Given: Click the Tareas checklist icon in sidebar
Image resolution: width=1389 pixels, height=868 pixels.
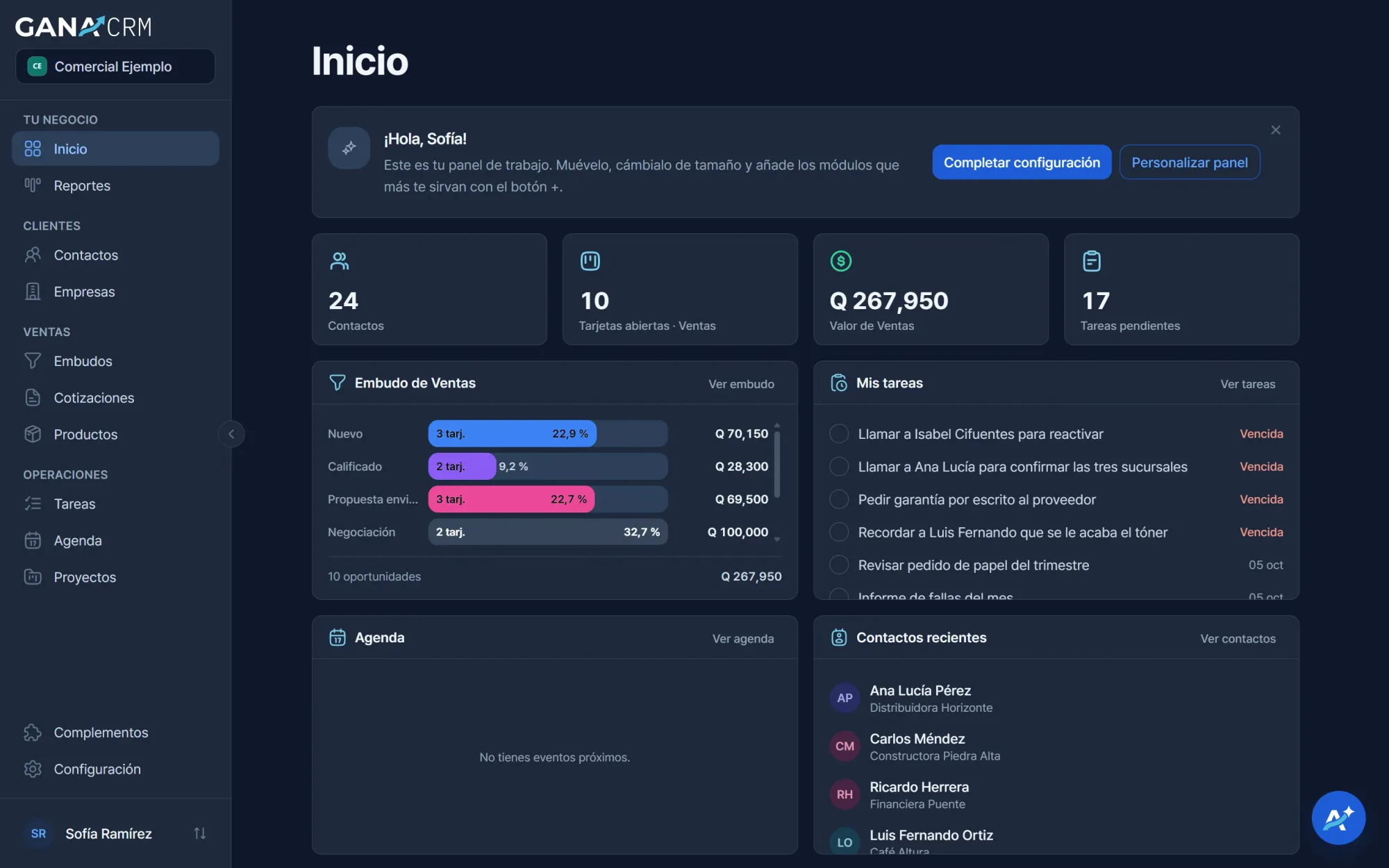Looking at the screenshot, I should (x=33, y=503).
